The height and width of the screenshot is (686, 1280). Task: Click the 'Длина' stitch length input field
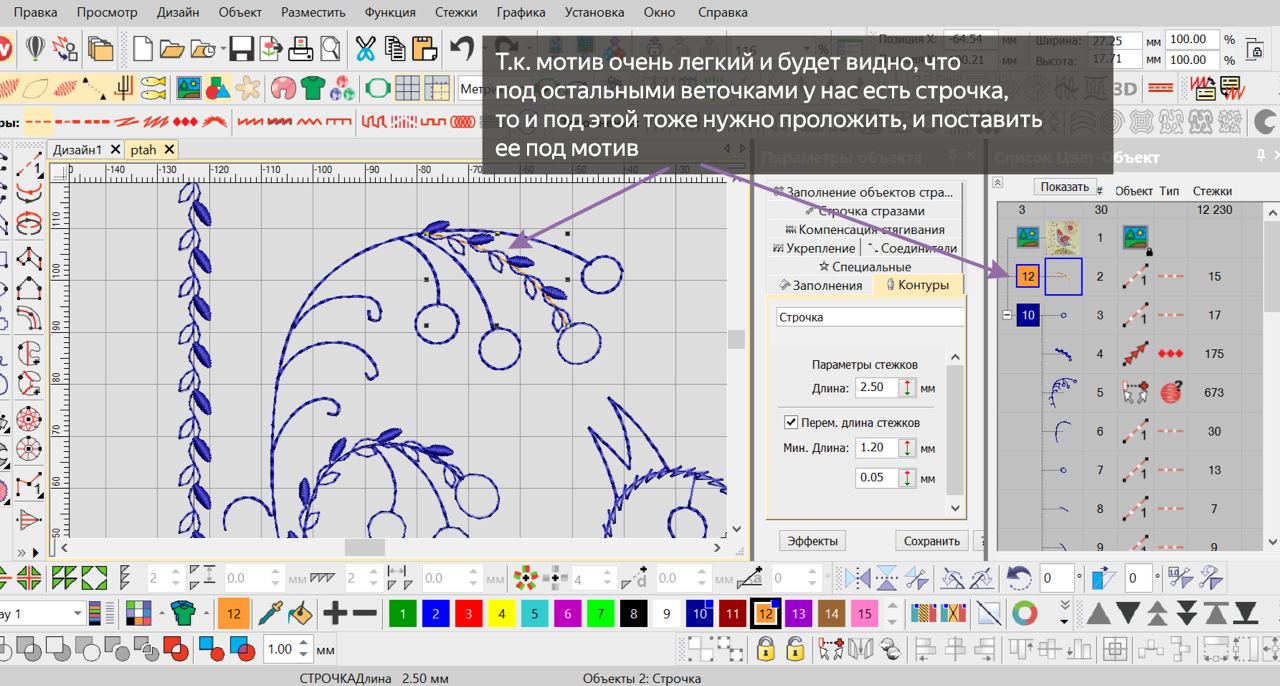875,388
